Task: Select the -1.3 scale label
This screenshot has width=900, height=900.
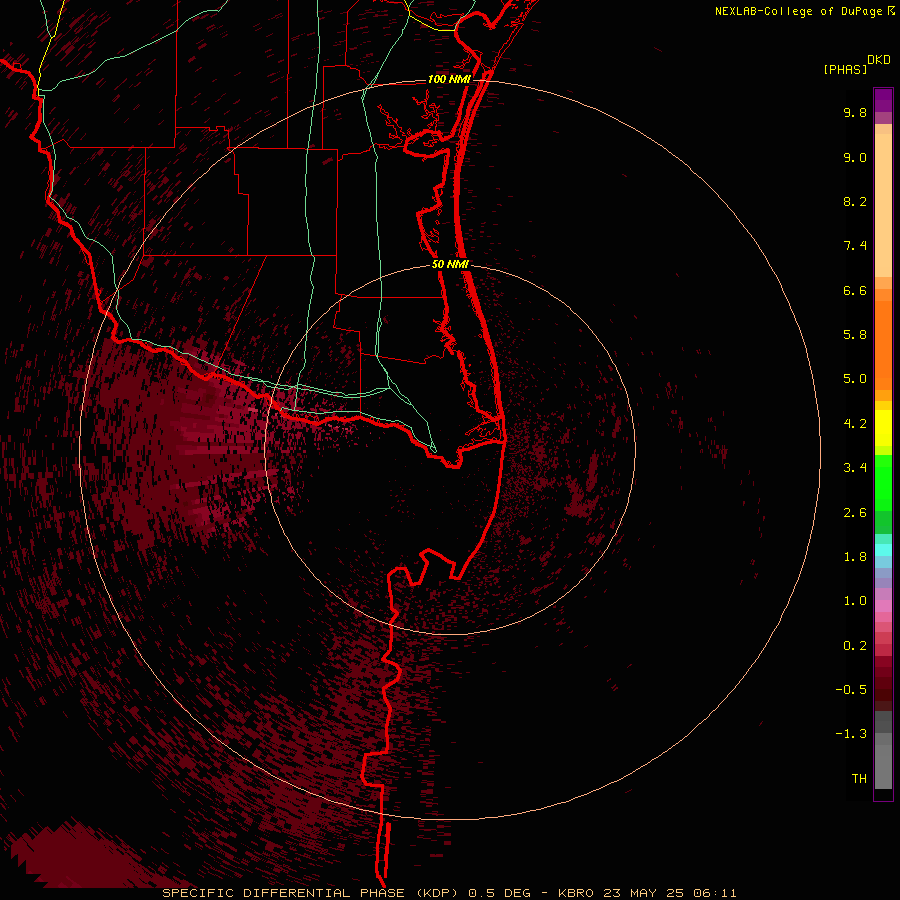Action: click(851, 734)
